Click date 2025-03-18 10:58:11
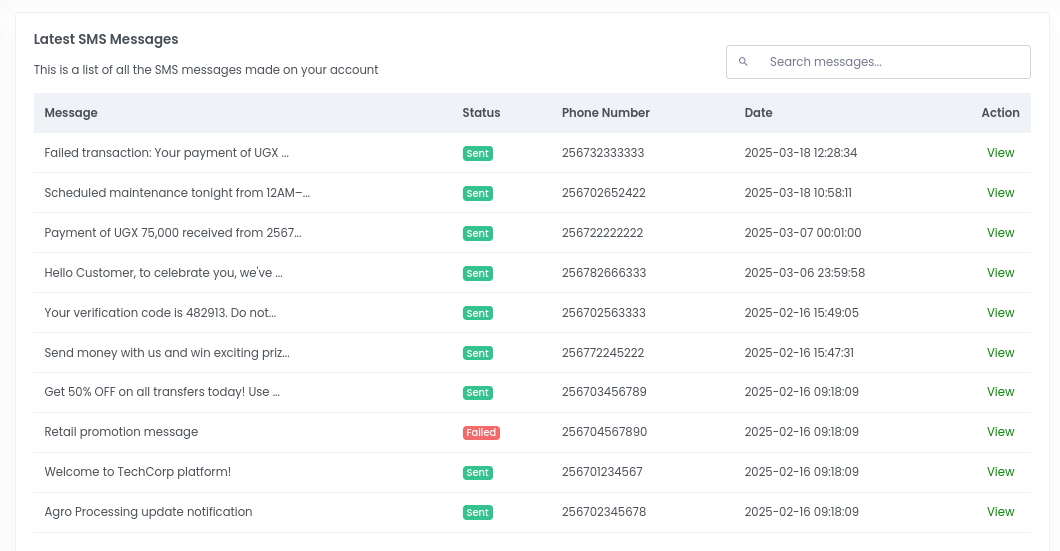The width and height of the screenshot is (1060, 551). (x=798, y=193)
